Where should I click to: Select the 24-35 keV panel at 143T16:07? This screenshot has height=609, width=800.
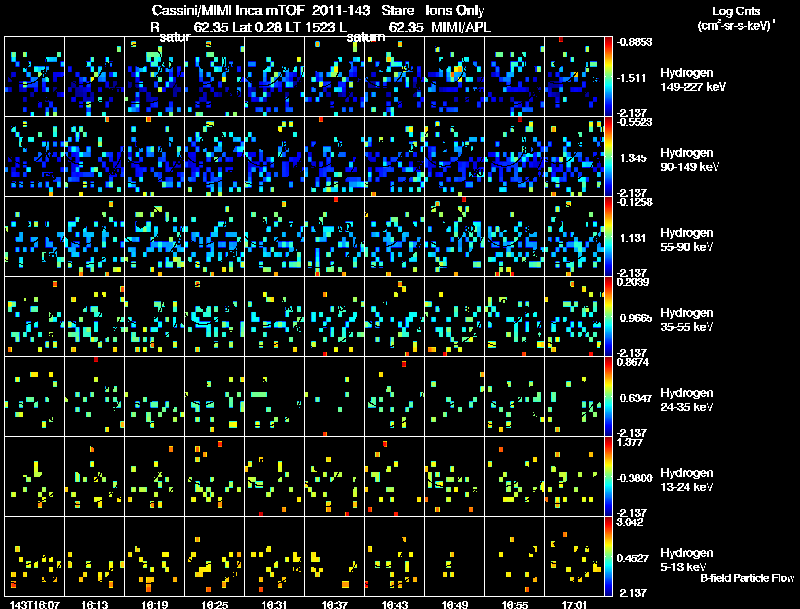[x=35, y=396]
